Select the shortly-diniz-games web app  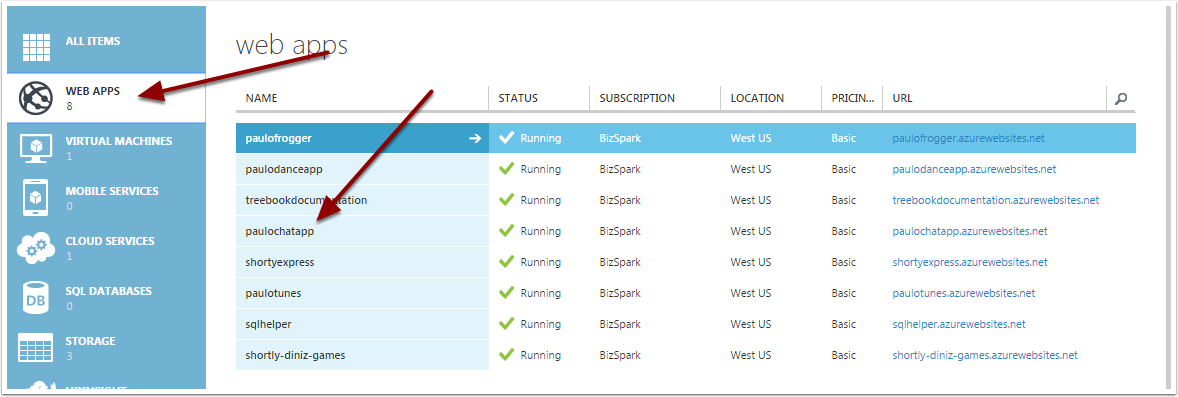(x=295, y=355)
